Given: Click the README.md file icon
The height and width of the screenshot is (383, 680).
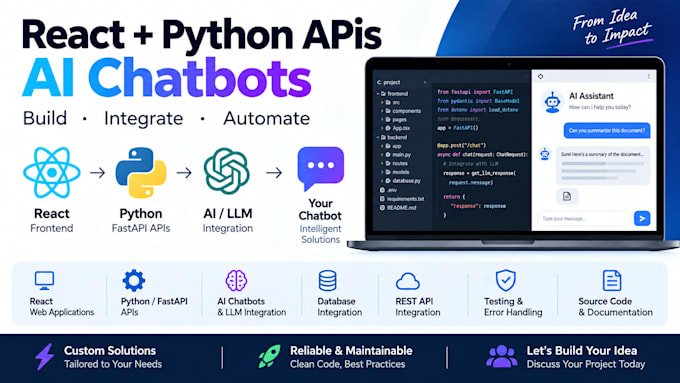Looking at the screenshot, I should [x=382, y=208].
